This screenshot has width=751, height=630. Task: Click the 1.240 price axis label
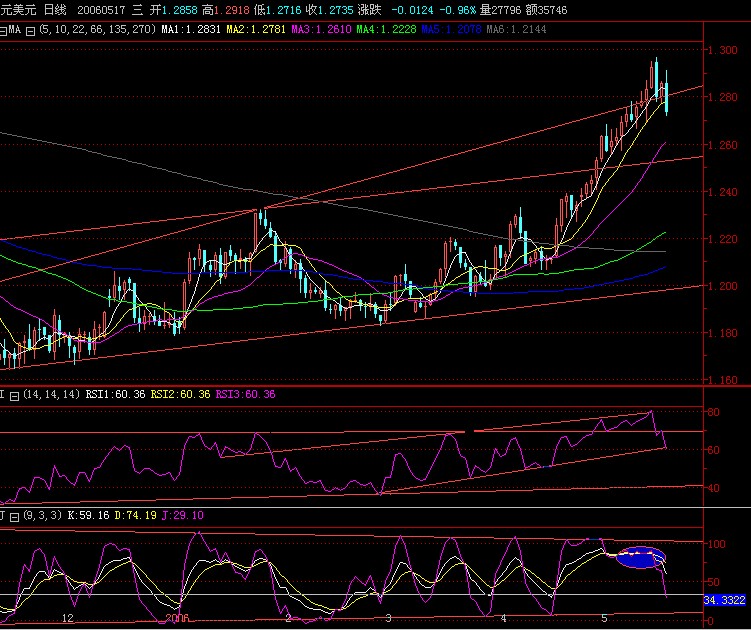[723, 192]
